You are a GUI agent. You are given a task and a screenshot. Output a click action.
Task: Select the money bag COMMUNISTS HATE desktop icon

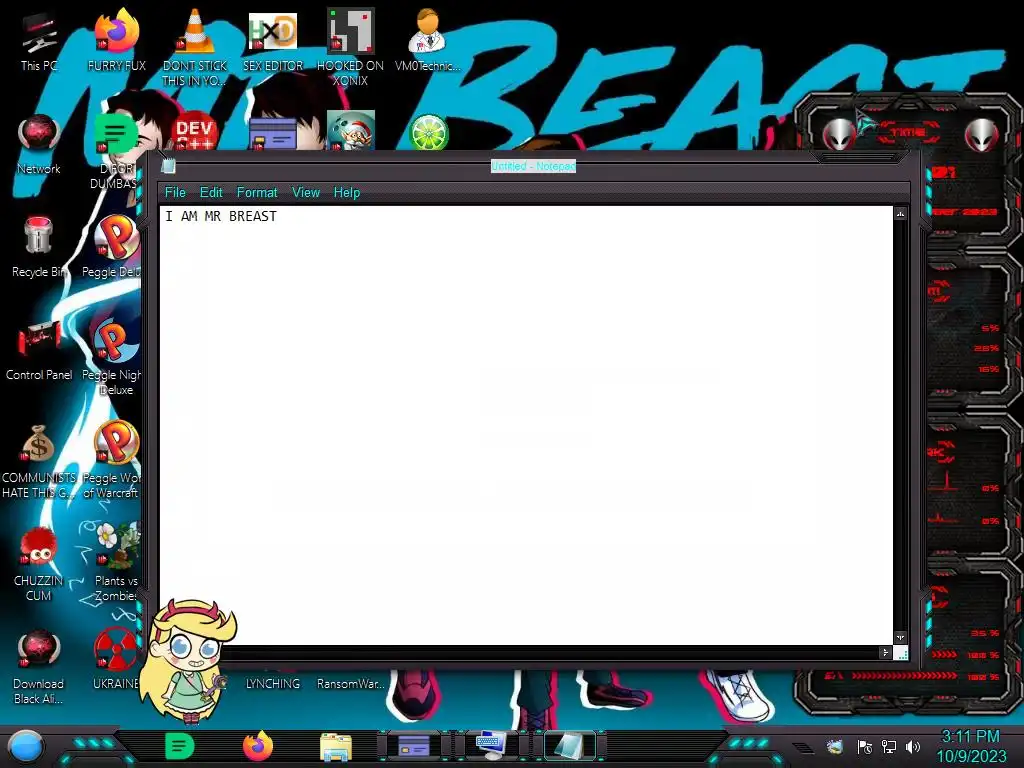(39, 461)
